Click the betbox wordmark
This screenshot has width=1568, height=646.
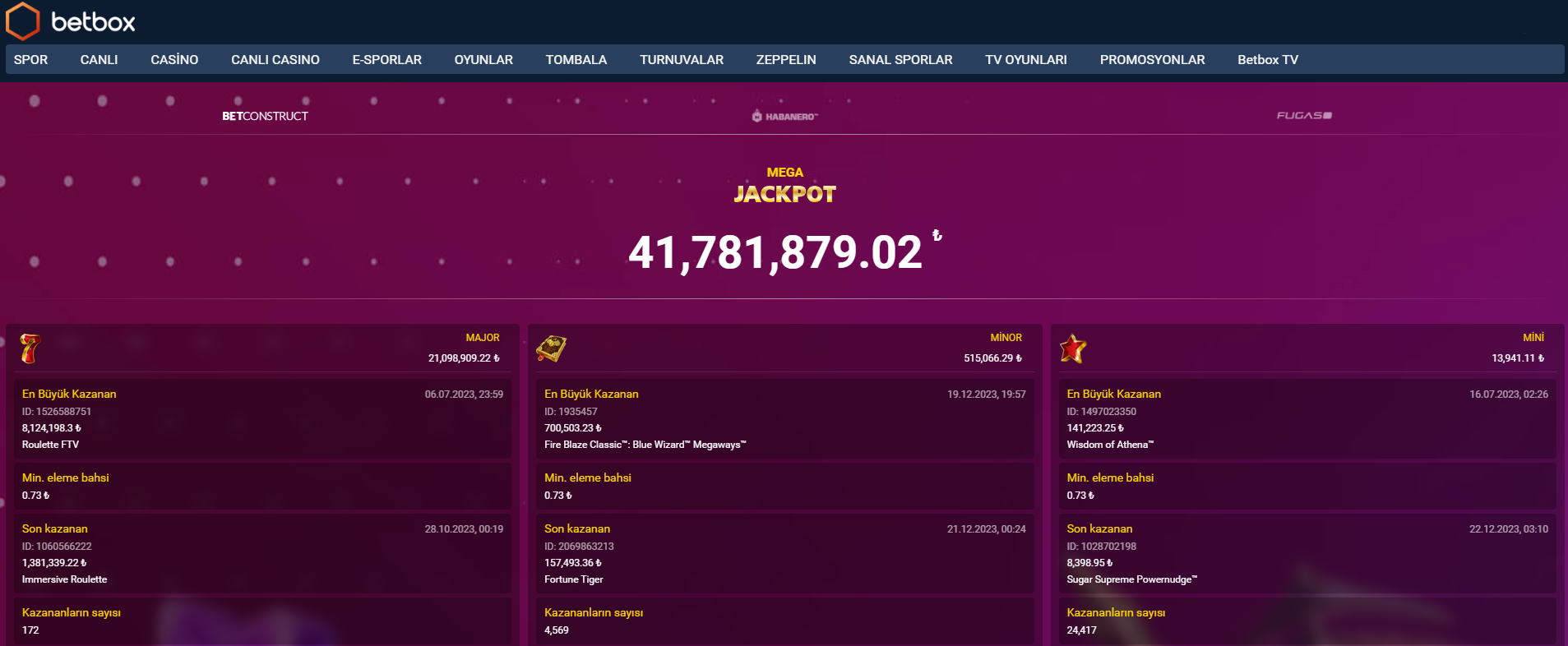93,22
